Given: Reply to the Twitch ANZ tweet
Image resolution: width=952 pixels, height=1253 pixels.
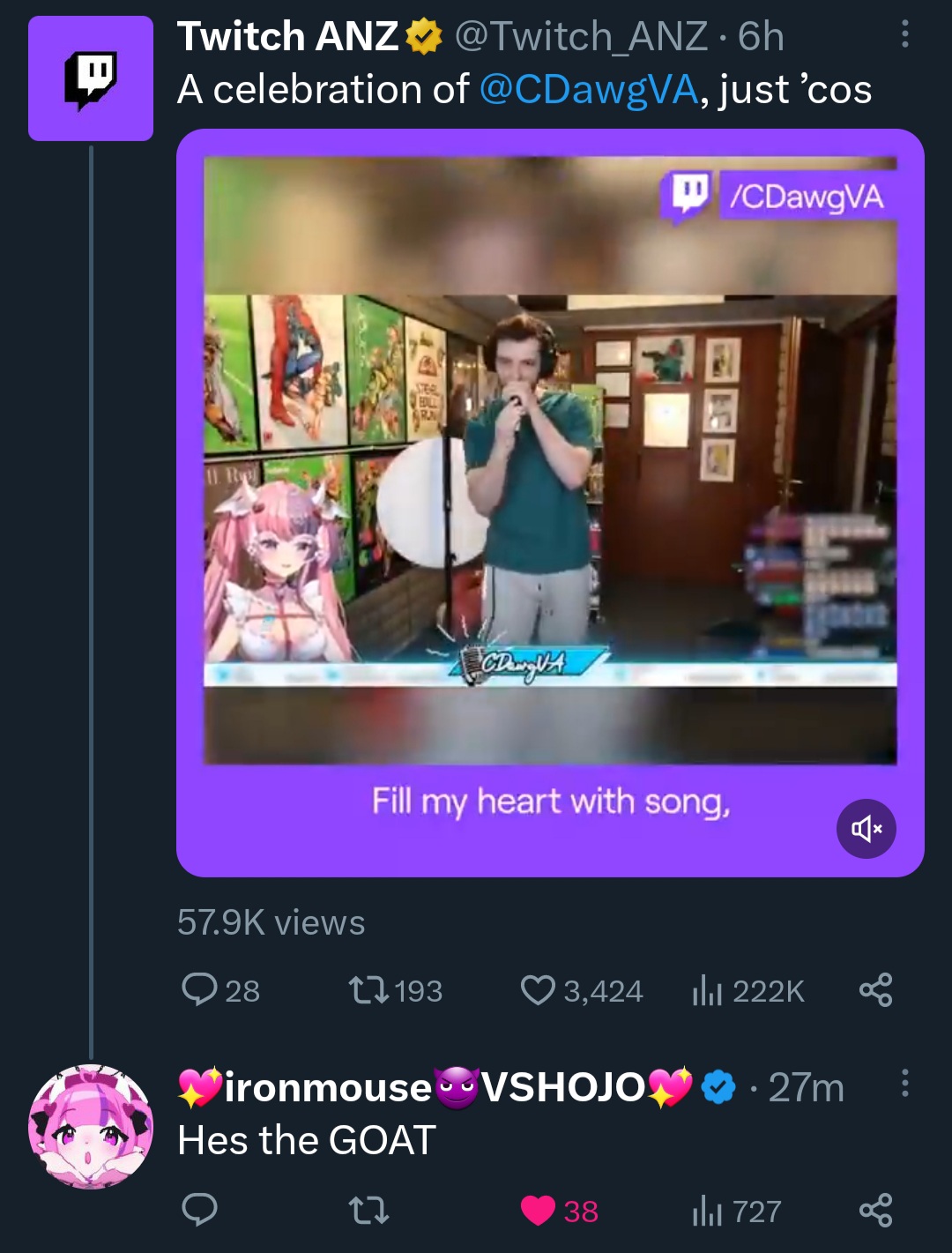Looking at the screenshot, I should (200, 990).
